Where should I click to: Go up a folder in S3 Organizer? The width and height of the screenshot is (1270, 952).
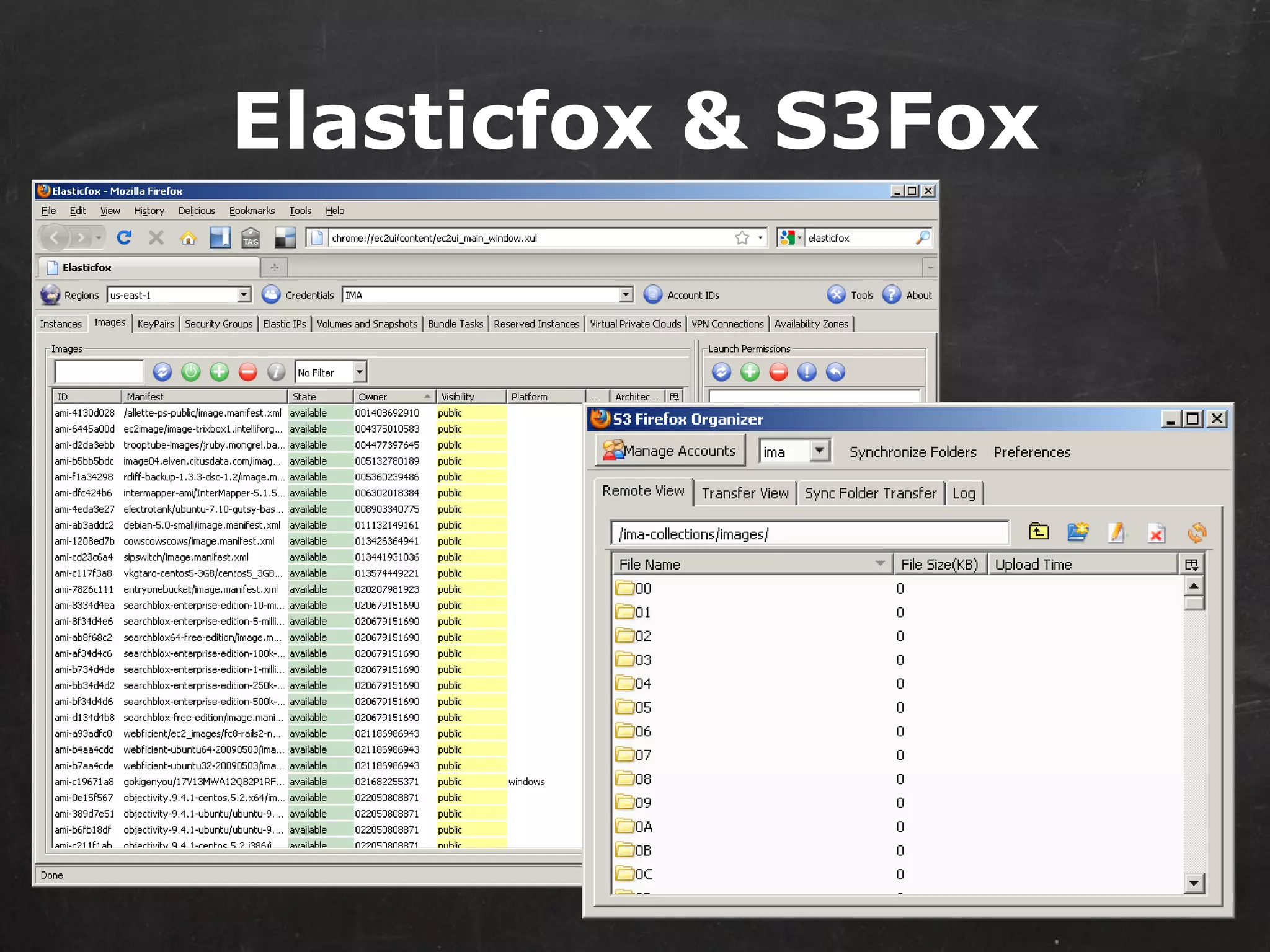(x=1039, y=532)
